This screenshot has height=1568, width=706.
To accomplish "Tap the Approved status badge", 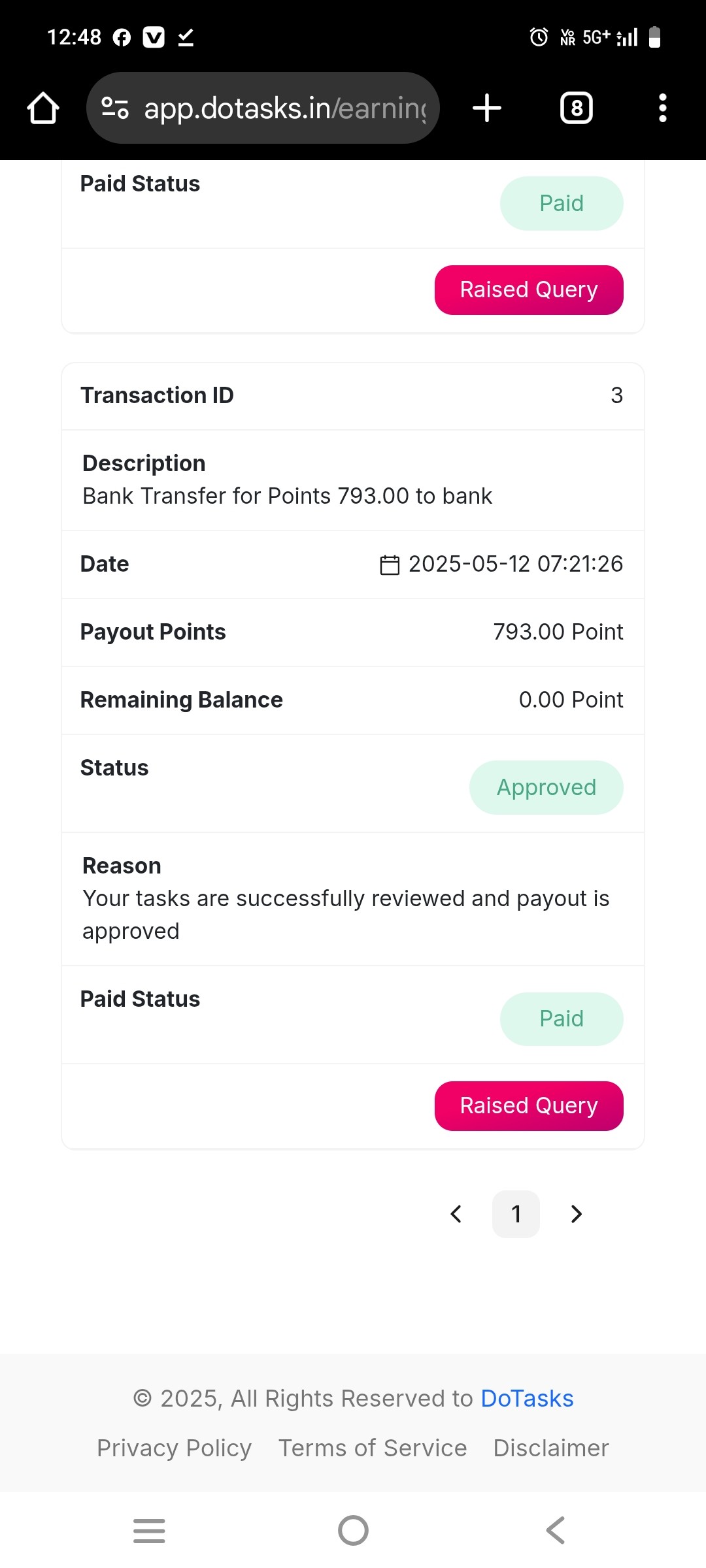I will [x=546, y=787].
